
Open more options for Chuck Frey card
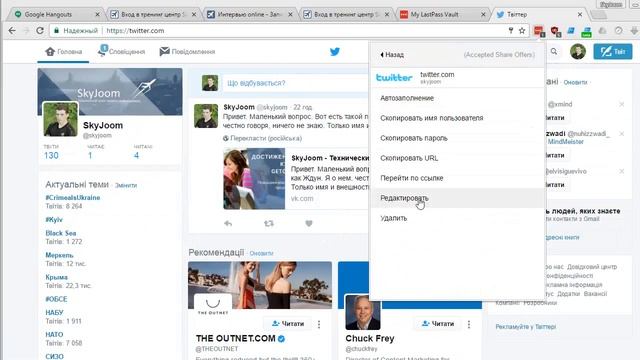coord(469,324)
